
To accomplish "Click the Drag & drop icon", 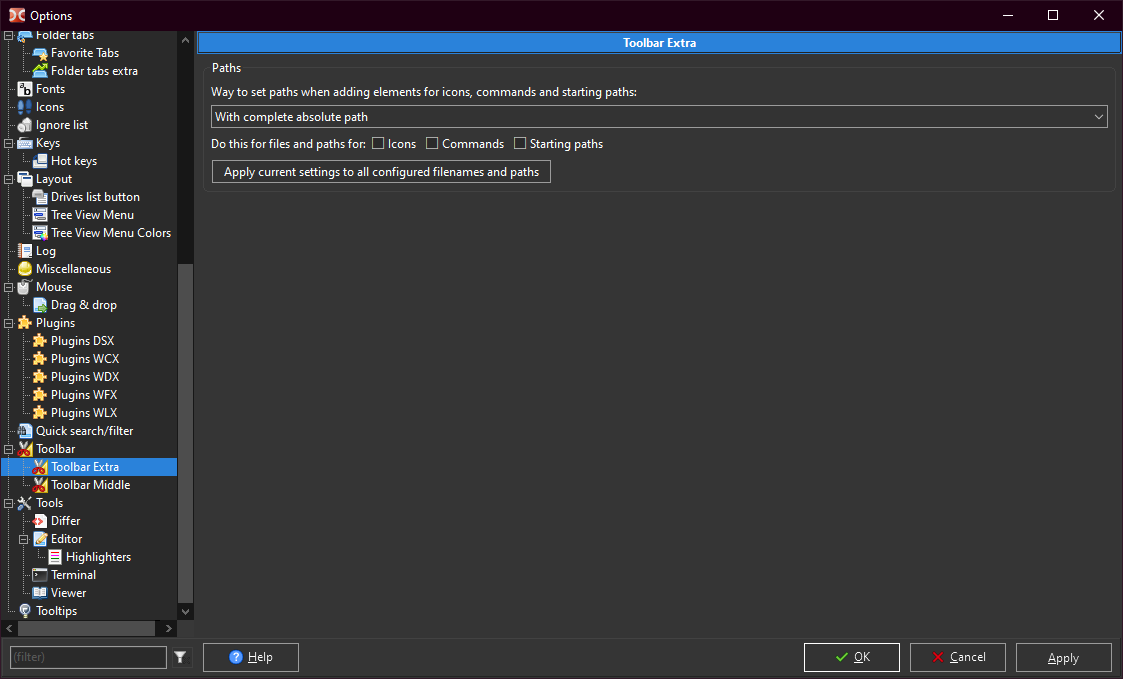I will 40,305.
